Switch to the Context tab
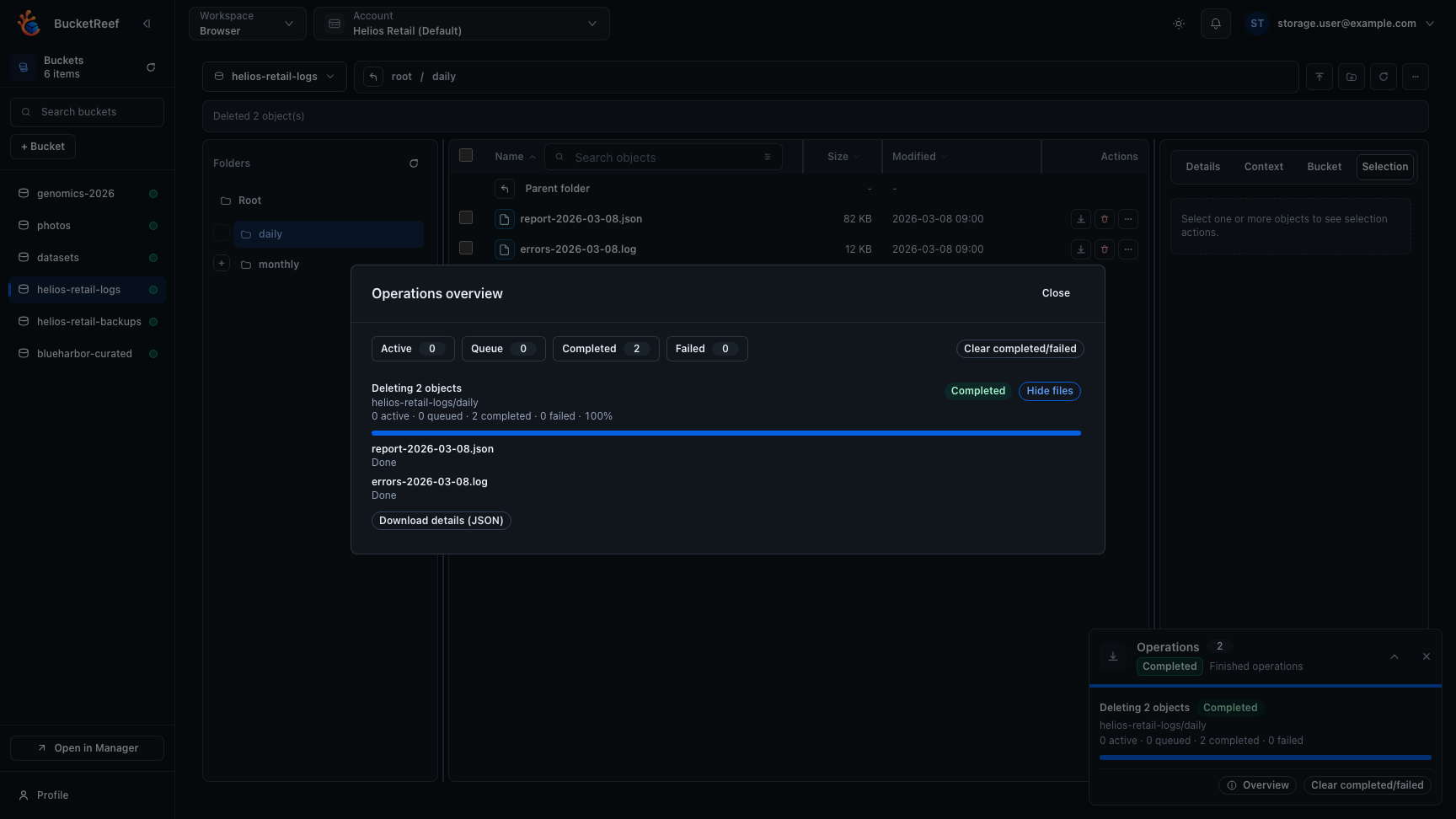This screenshot has width=1456, height=819. tap(1264, 167)
